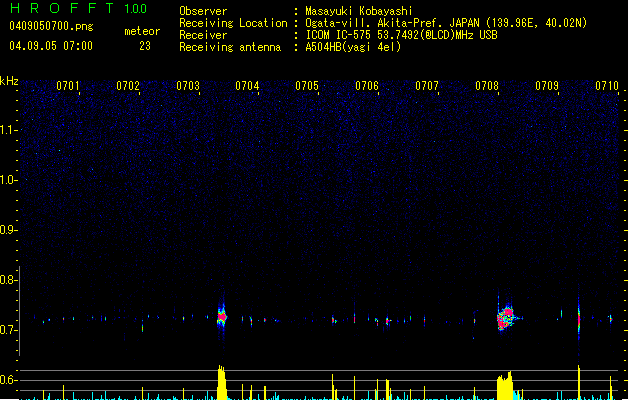The width and height of the screenshot is (629, 400).
Task: Click the 0.9 frequency axis label
Action: [8, 230]
